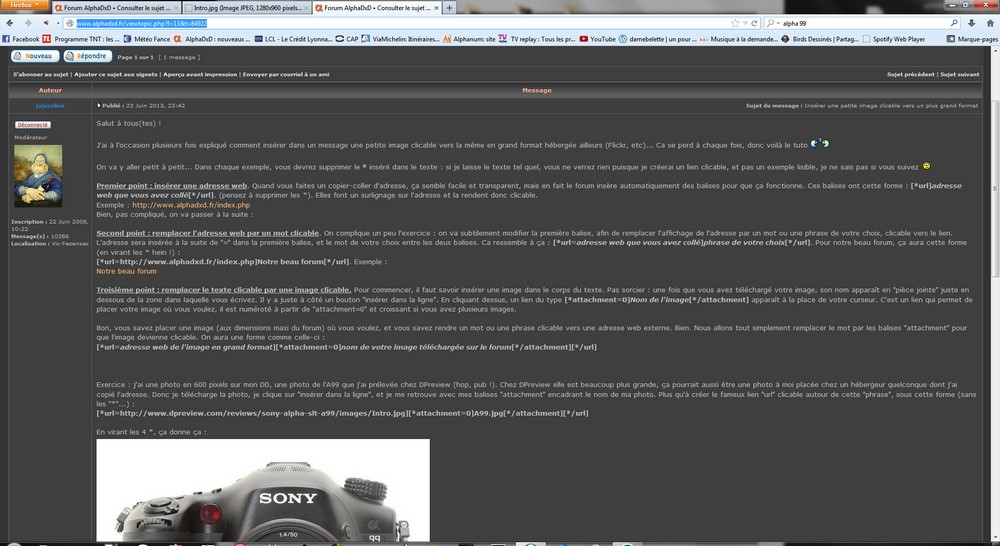Open damebelette bookmark

658,39
